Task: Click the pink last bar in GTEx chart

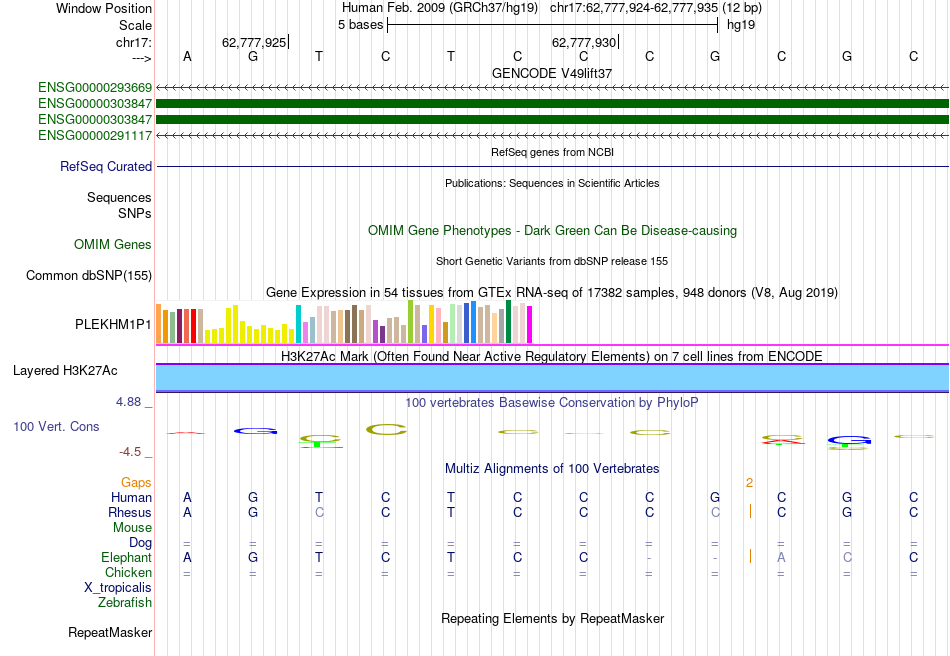Action: click(x=530, y=325)
